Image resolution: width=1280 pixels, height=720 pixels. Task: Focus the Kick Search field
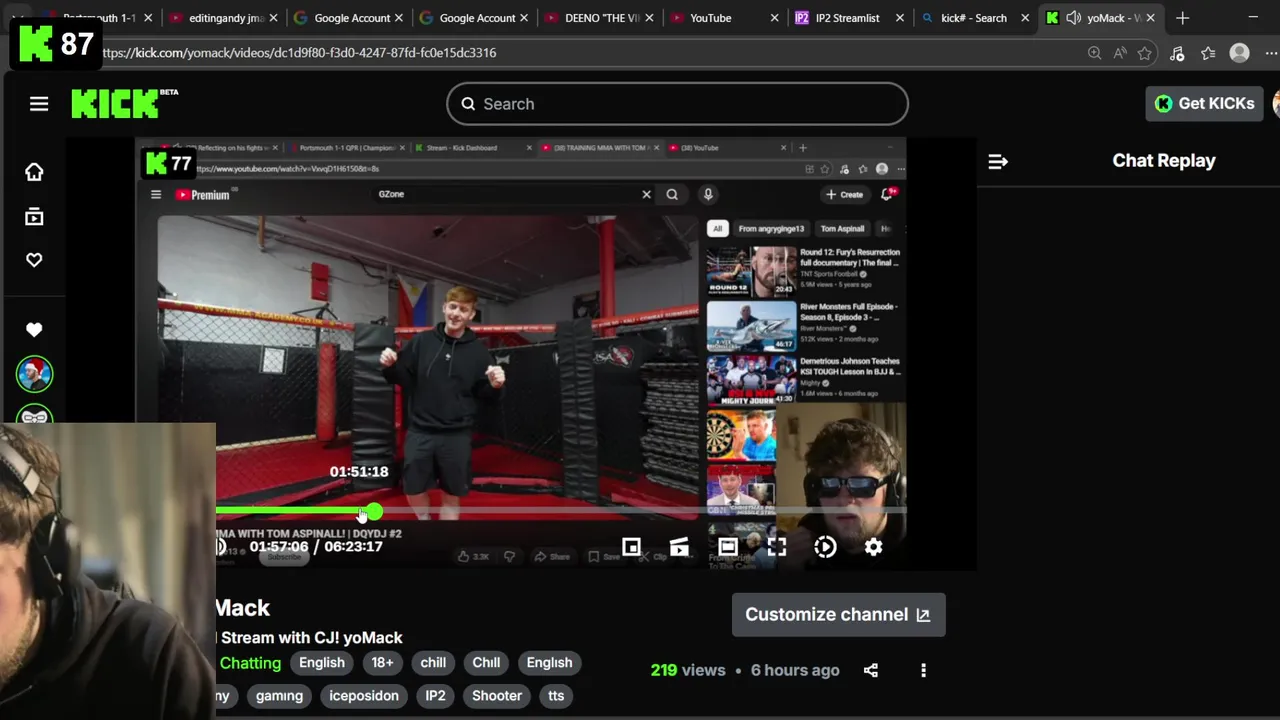677,104
